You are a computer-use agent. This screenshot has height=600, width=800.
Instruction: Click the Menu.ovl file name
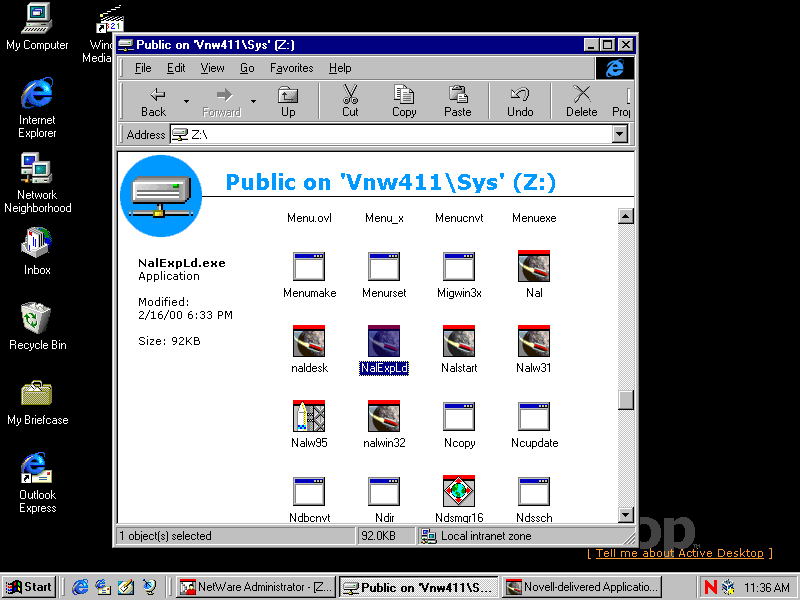coord(309,218)
